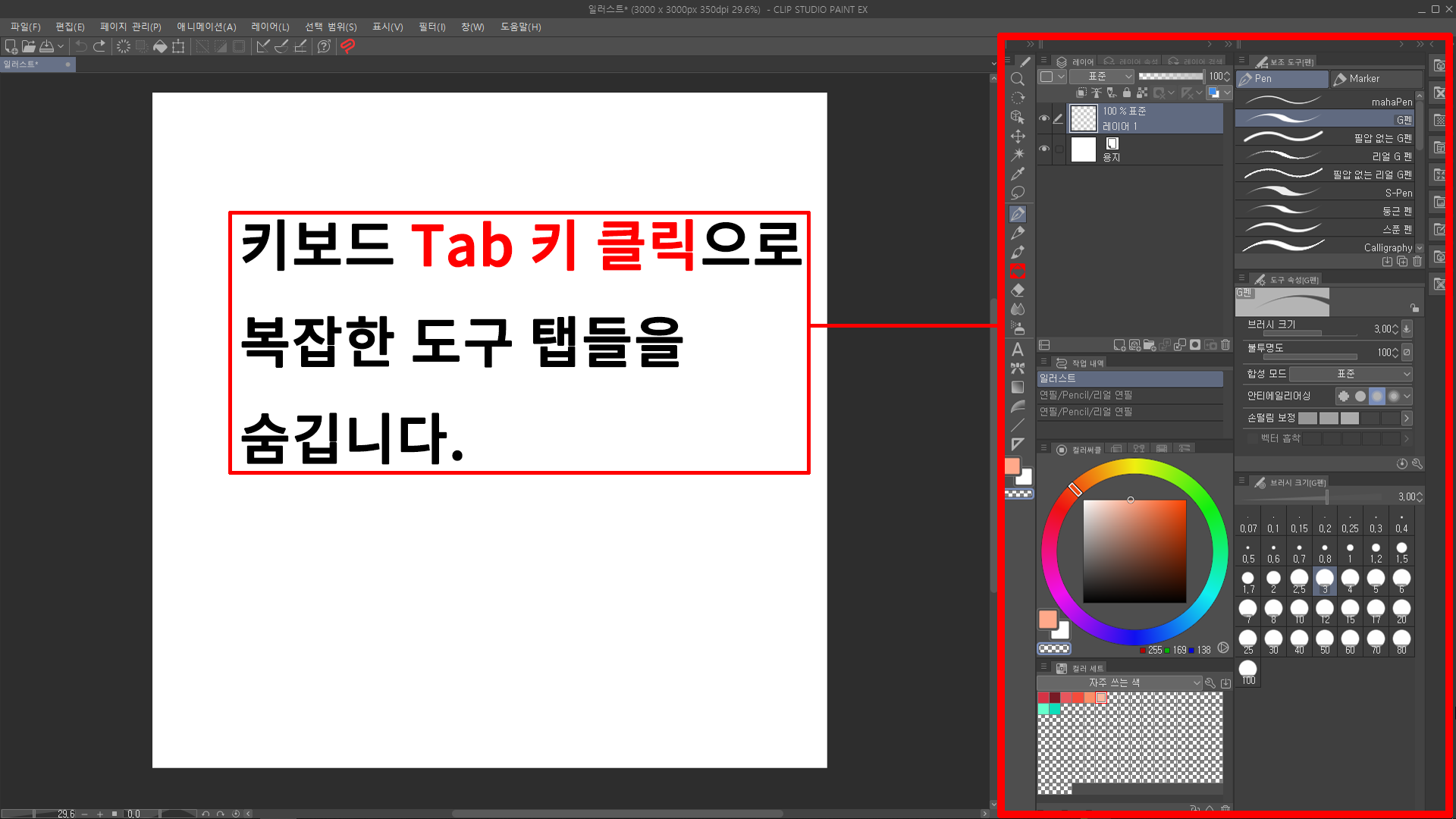The width and height of the screenshot is (1456, 819).
Task: Select the Text tool
Action: click(x=1018, y=350)
